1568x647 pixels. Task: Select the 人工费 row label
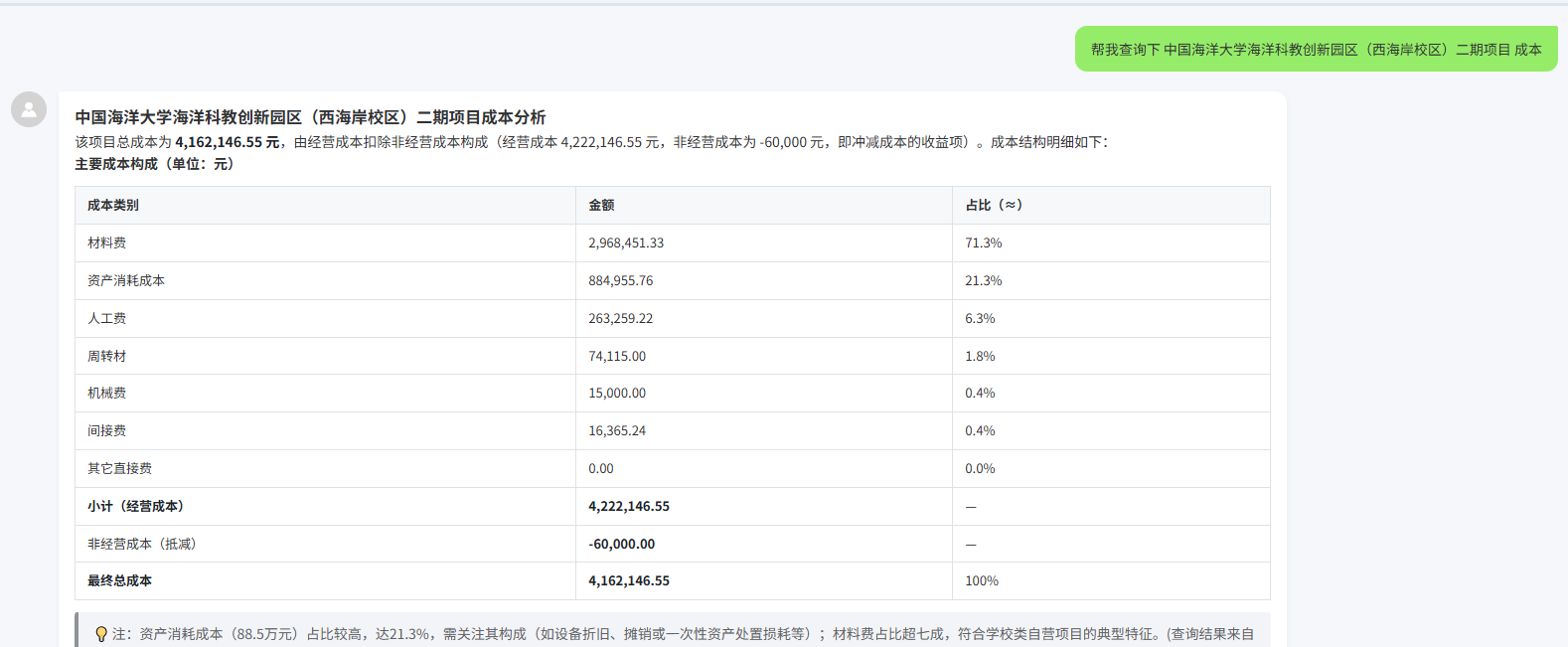point(107,318)
